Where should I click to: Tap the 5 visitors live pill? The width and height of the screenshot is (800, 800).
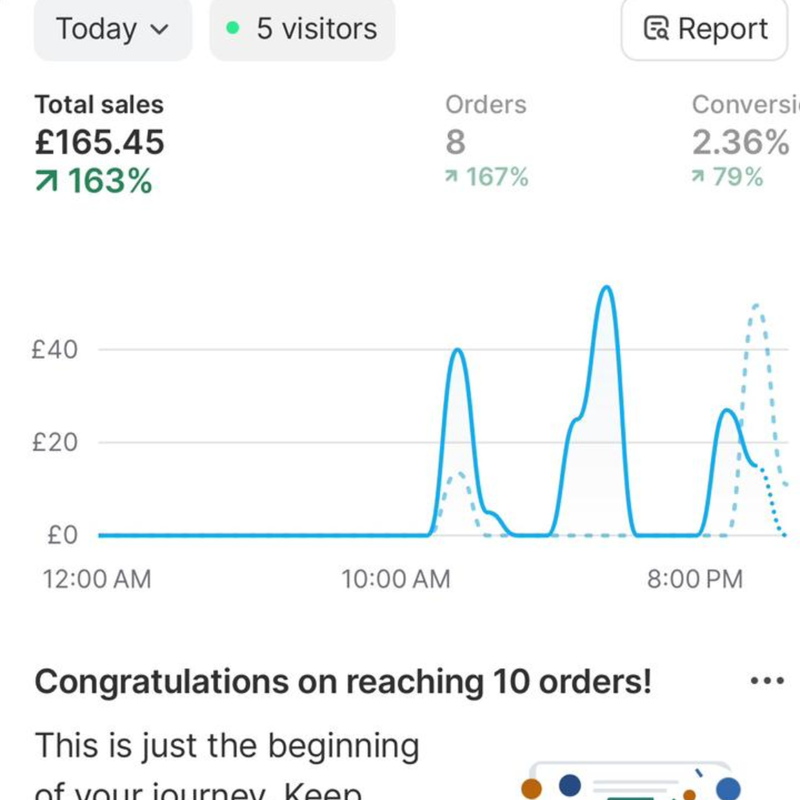pyautogui.click(x=302, y=29)
